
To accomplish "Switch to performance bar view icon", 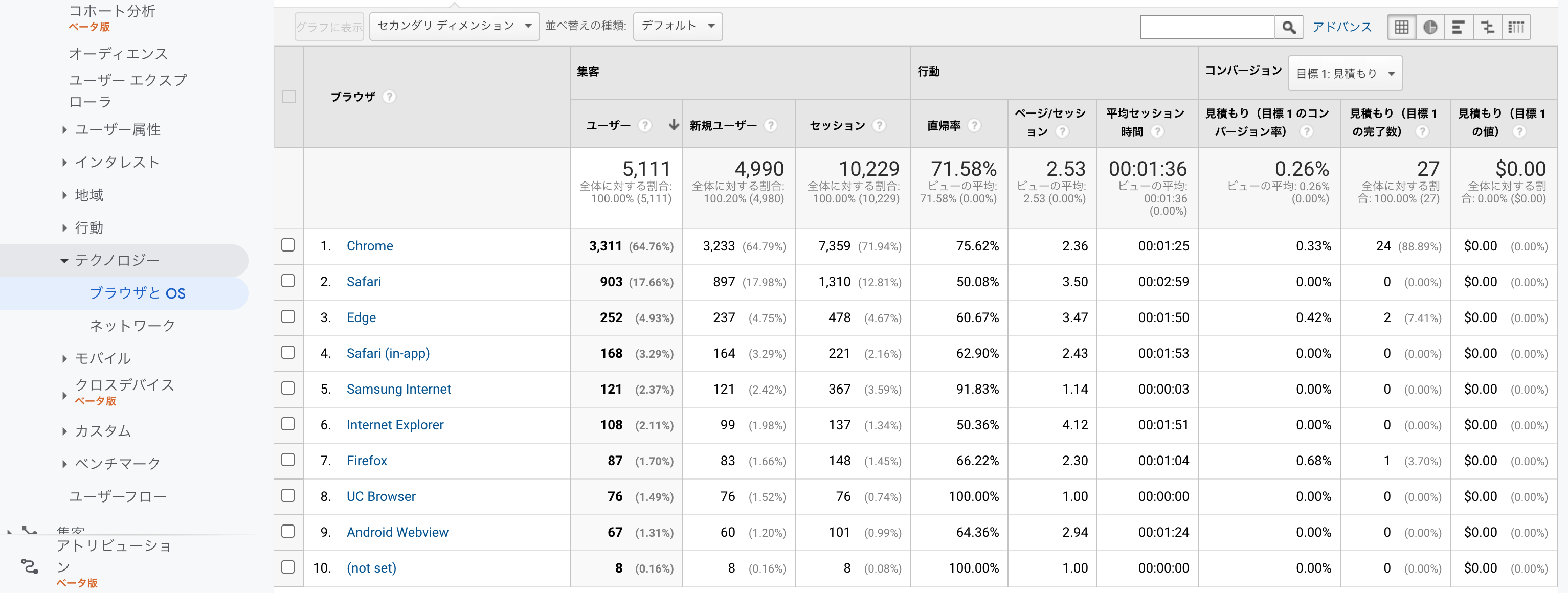I will pos(1459,27).
